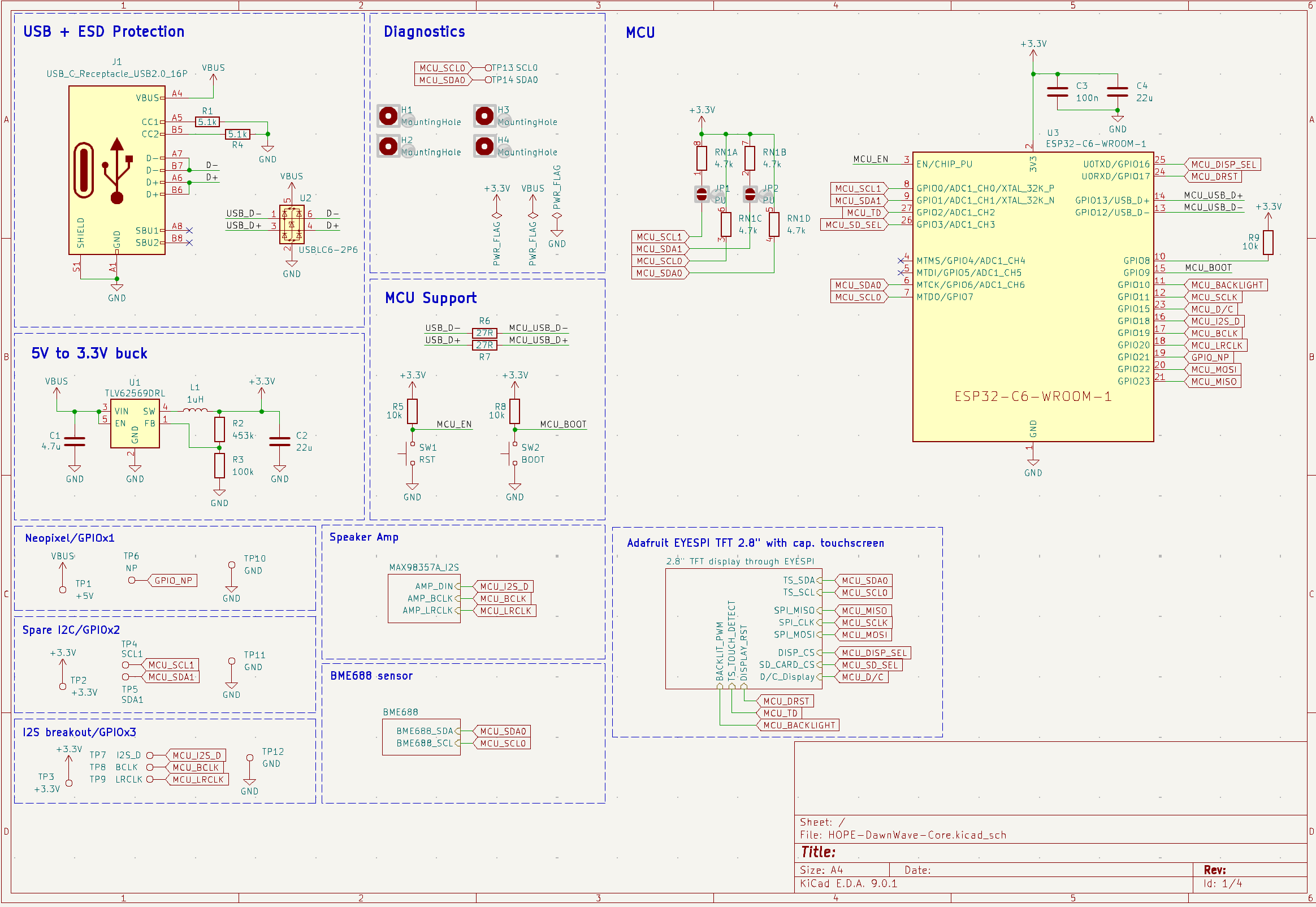Viewport: 1316px width, 907px height.
Task: Click the GPIO_NP label at GPIO21
Action: [1209, 357]
